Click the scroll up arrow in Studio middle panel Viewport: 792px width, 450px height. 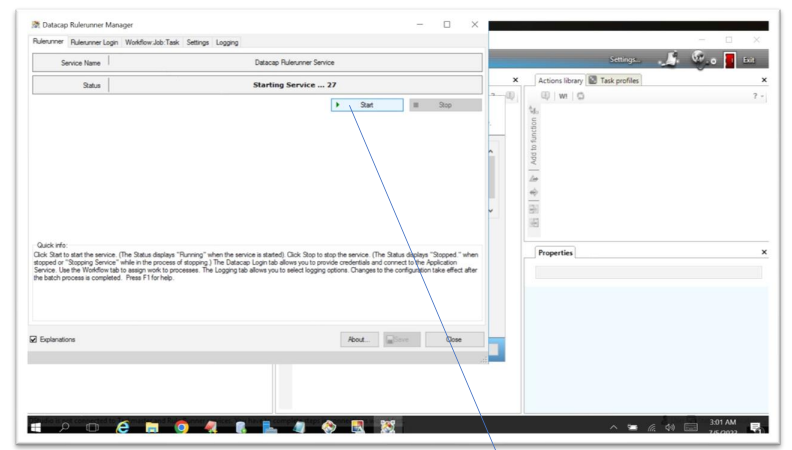(490, 152)
